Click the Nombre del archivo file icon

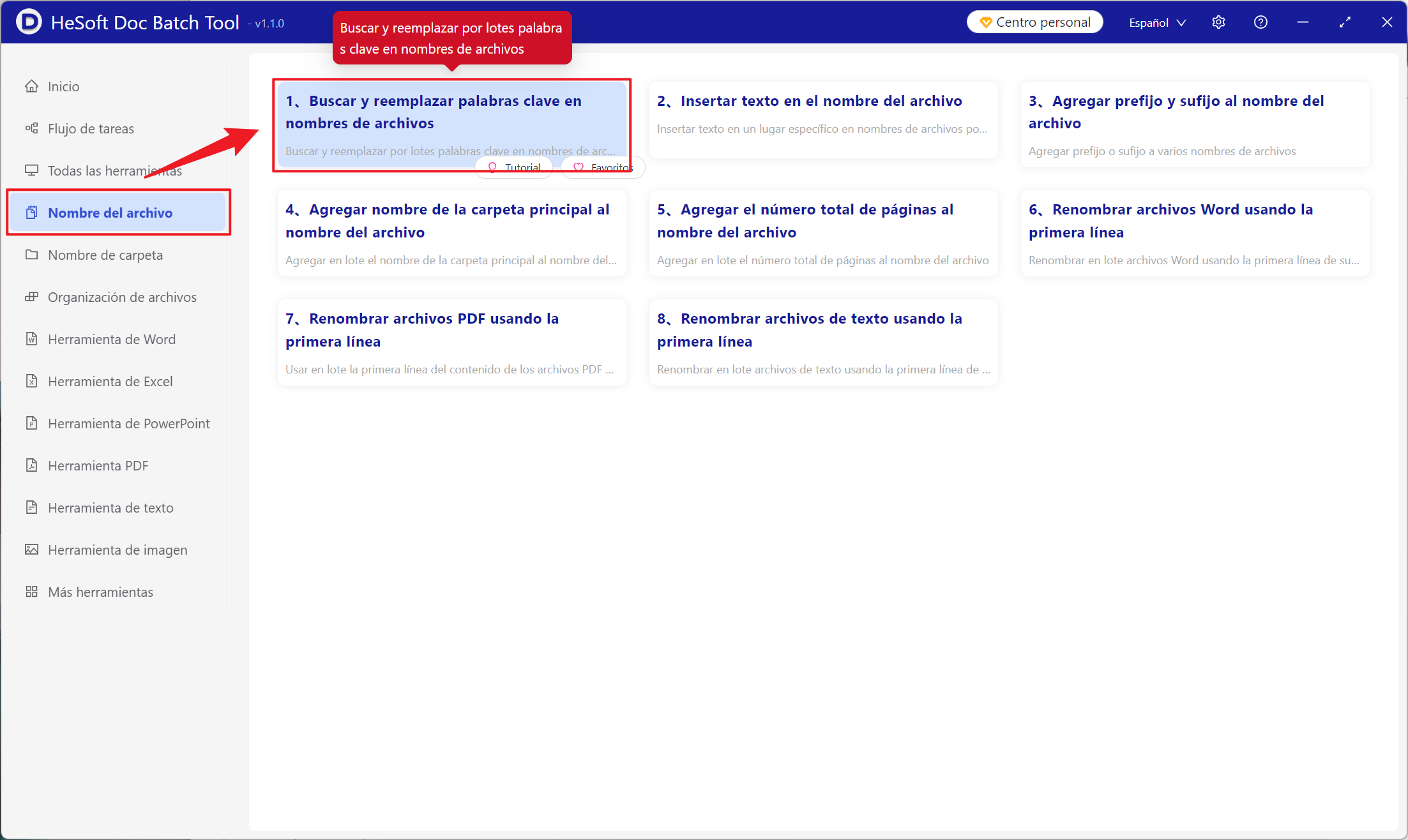[x=31, y=213]
